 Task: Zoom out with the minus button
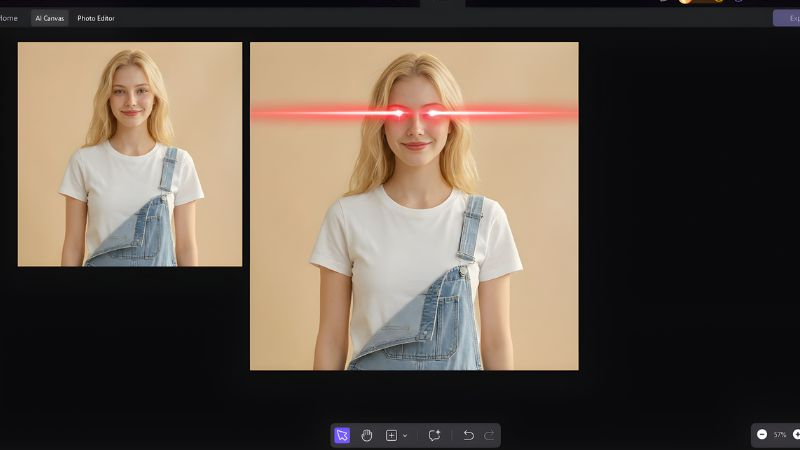[x=762, y=435]
